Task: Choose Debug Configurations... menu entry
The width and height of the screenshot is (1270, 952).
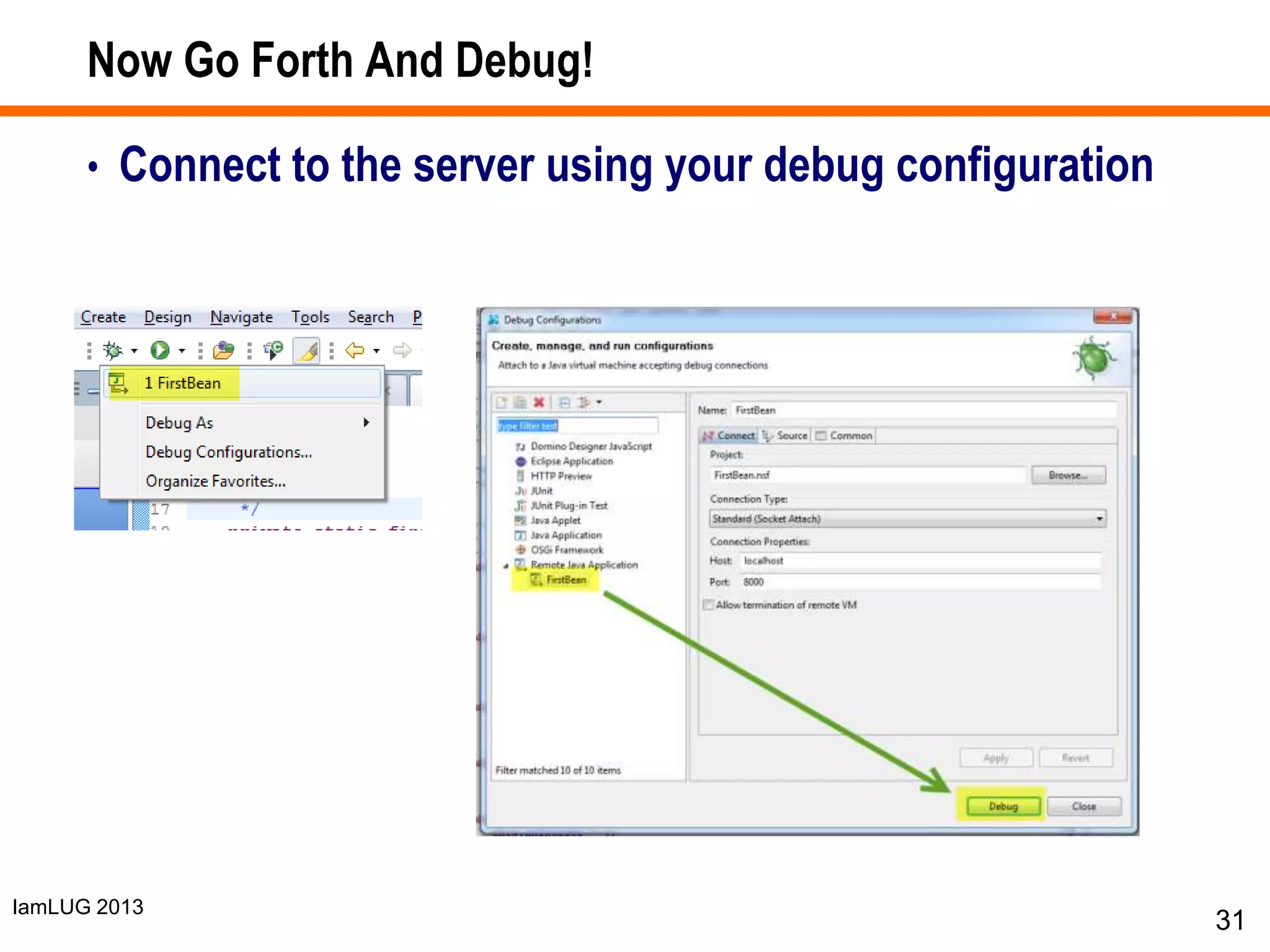Action: coord(228,452)
